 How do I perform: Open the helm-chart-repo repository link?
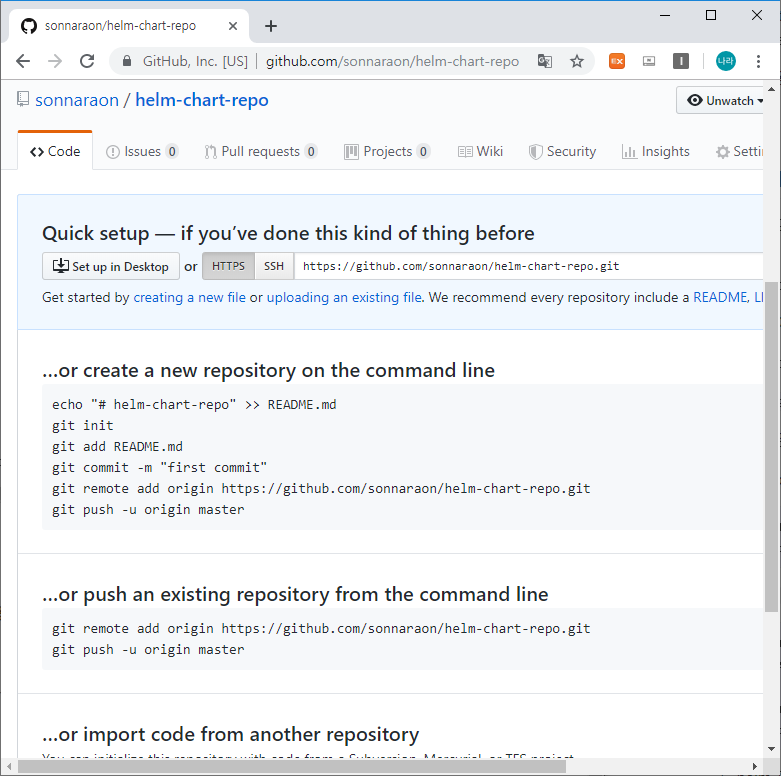pos(202,100)
